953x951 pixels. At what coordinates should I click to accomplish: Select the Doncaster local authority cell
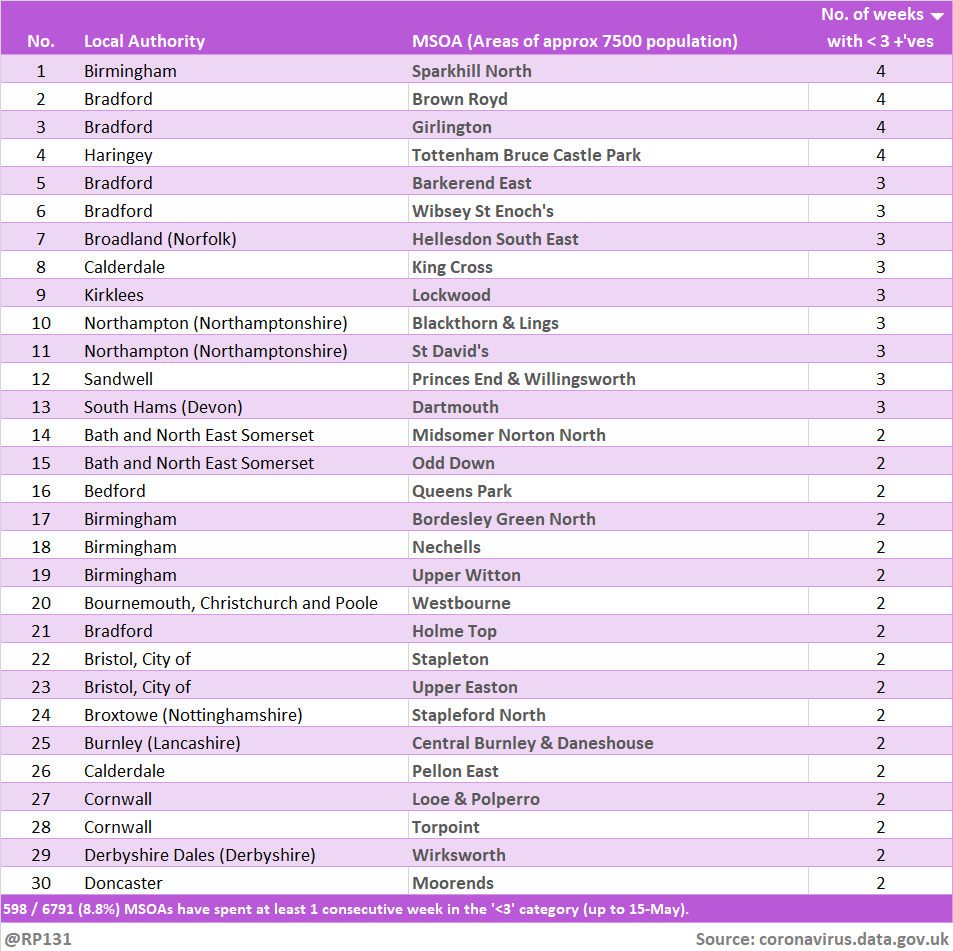click(x=123, y=883)
